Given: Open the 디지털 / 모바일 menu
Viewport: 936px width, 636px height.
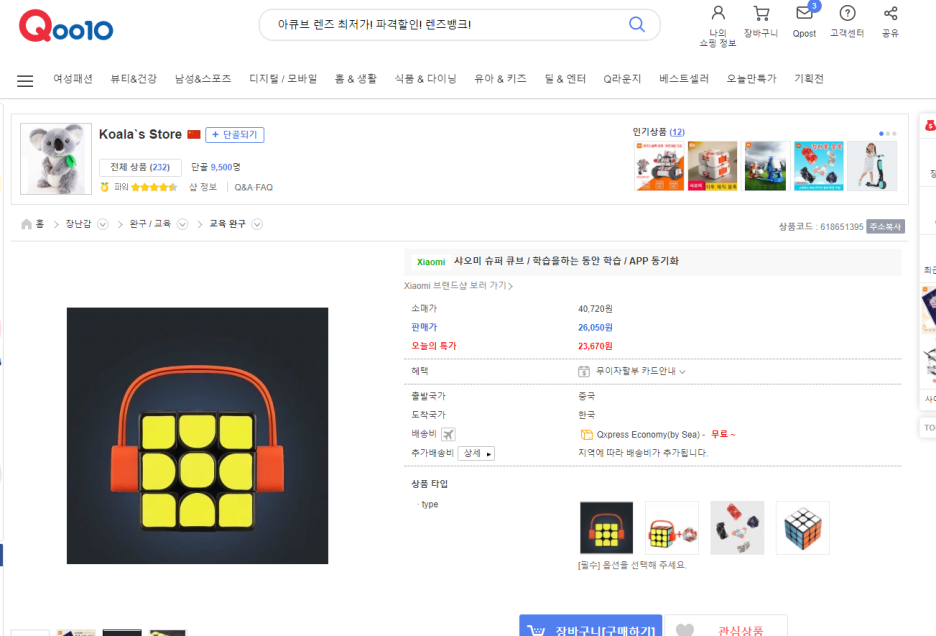Looking at the screenshot, I should tap(283, 79).
